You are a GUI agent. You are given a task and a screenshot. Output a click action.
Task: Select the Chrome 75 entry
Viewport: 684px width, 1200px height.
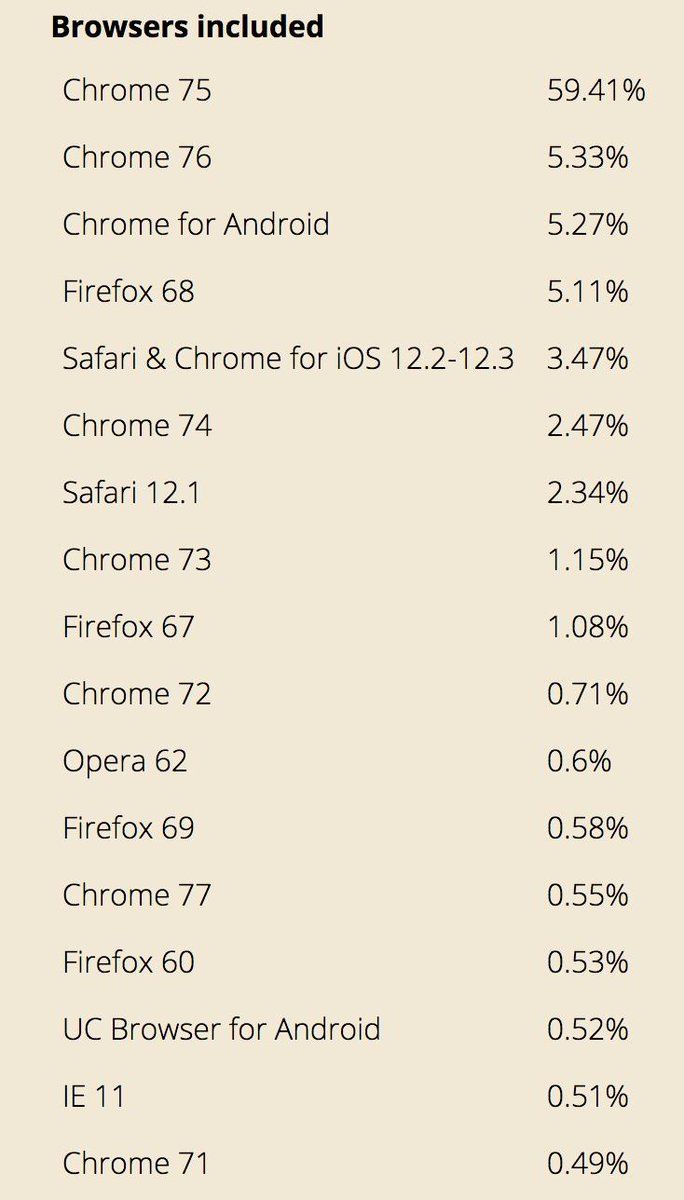[137, 90]
